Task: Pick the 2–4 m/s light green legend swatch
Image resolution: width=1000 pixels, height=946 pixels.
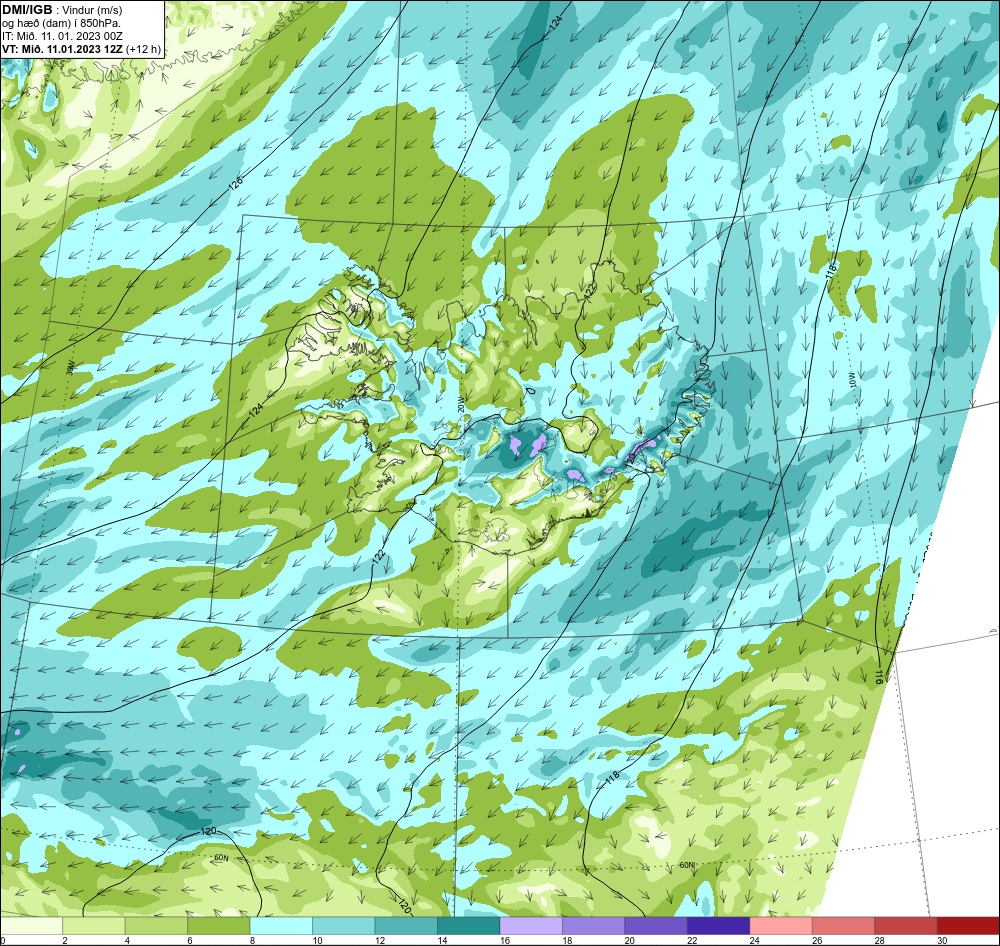Action: pos(94,925)
